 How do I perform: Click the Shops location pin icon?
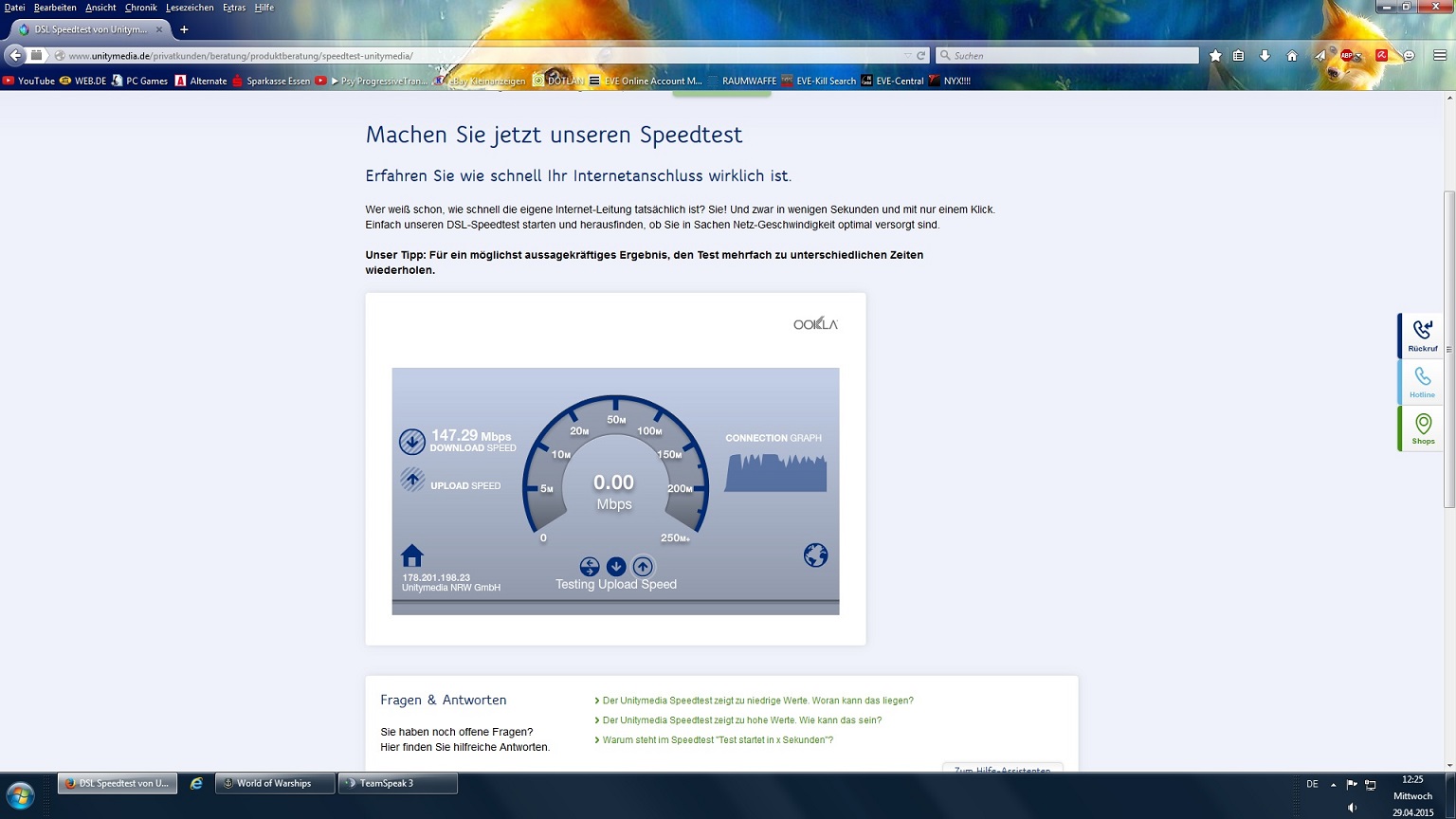1423,423
